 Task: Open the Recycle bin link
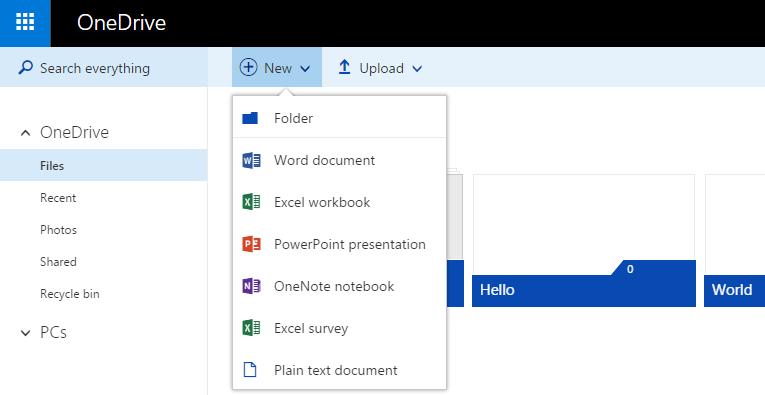point(70,294)
